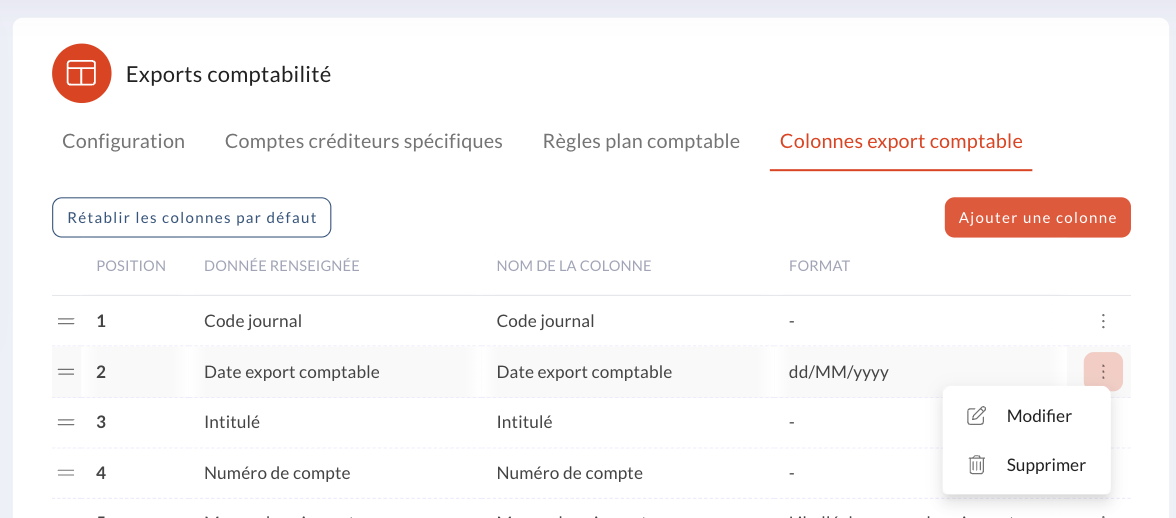Click the DONNÉE RENSEIGNÉE column header
The width and height of the screenshot is (1176, 518).
point(282,266)
